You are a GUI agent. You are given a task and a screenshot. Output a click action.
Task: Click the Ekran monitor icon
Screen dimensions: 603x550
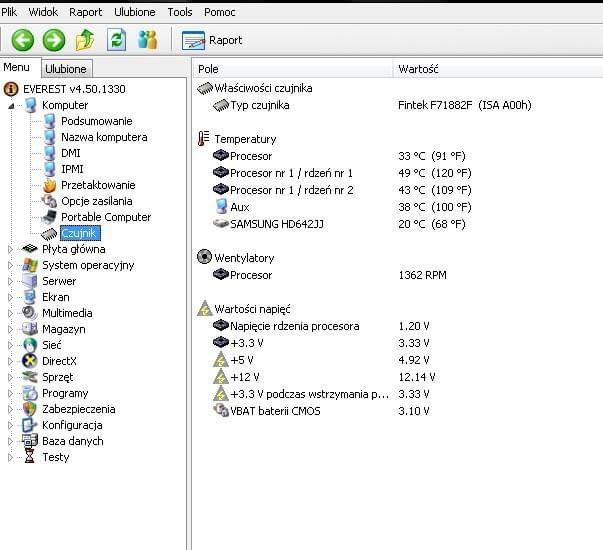click(30, 297)
